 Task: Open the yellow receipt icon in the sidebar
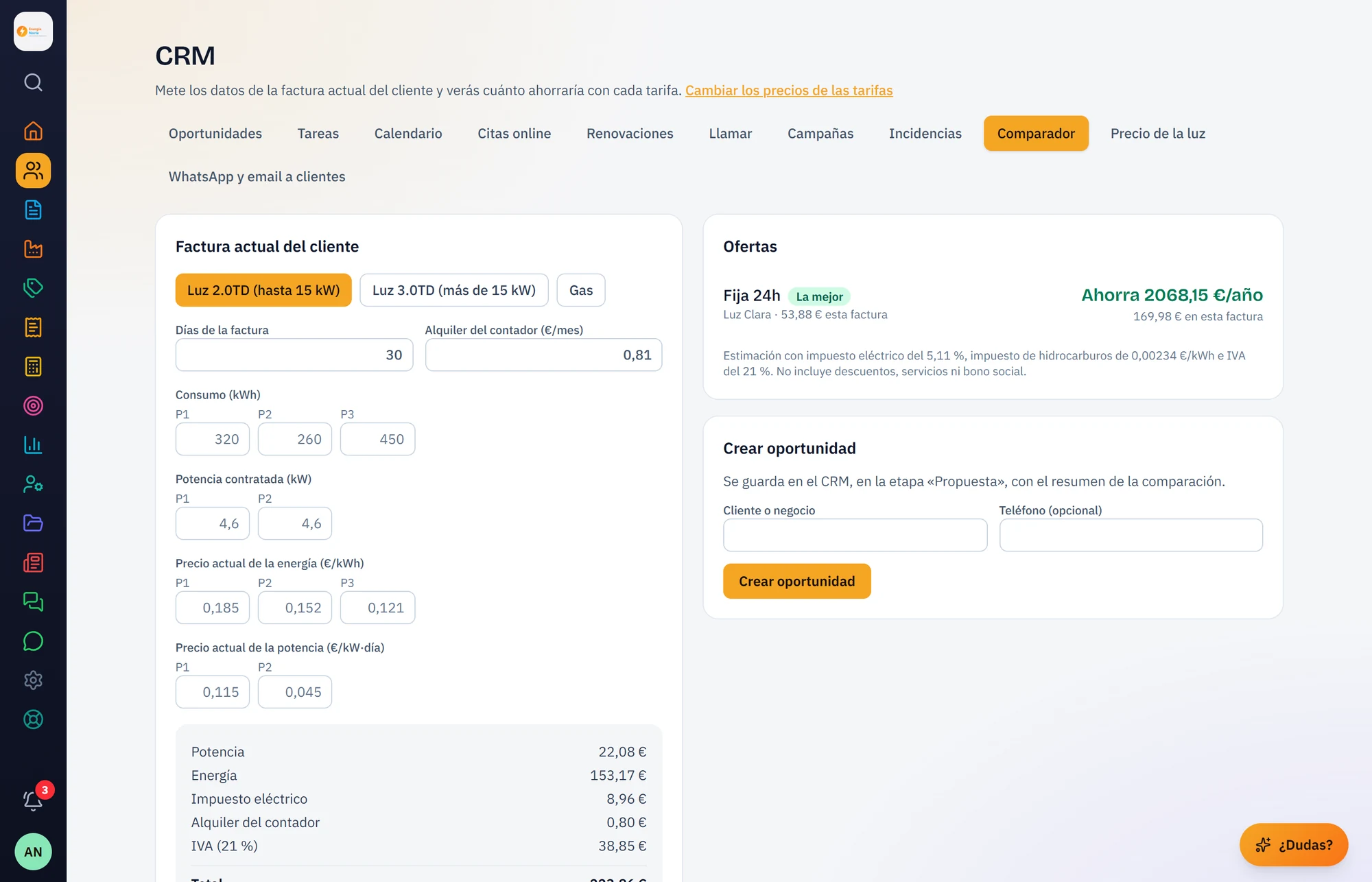click(33, 327)
